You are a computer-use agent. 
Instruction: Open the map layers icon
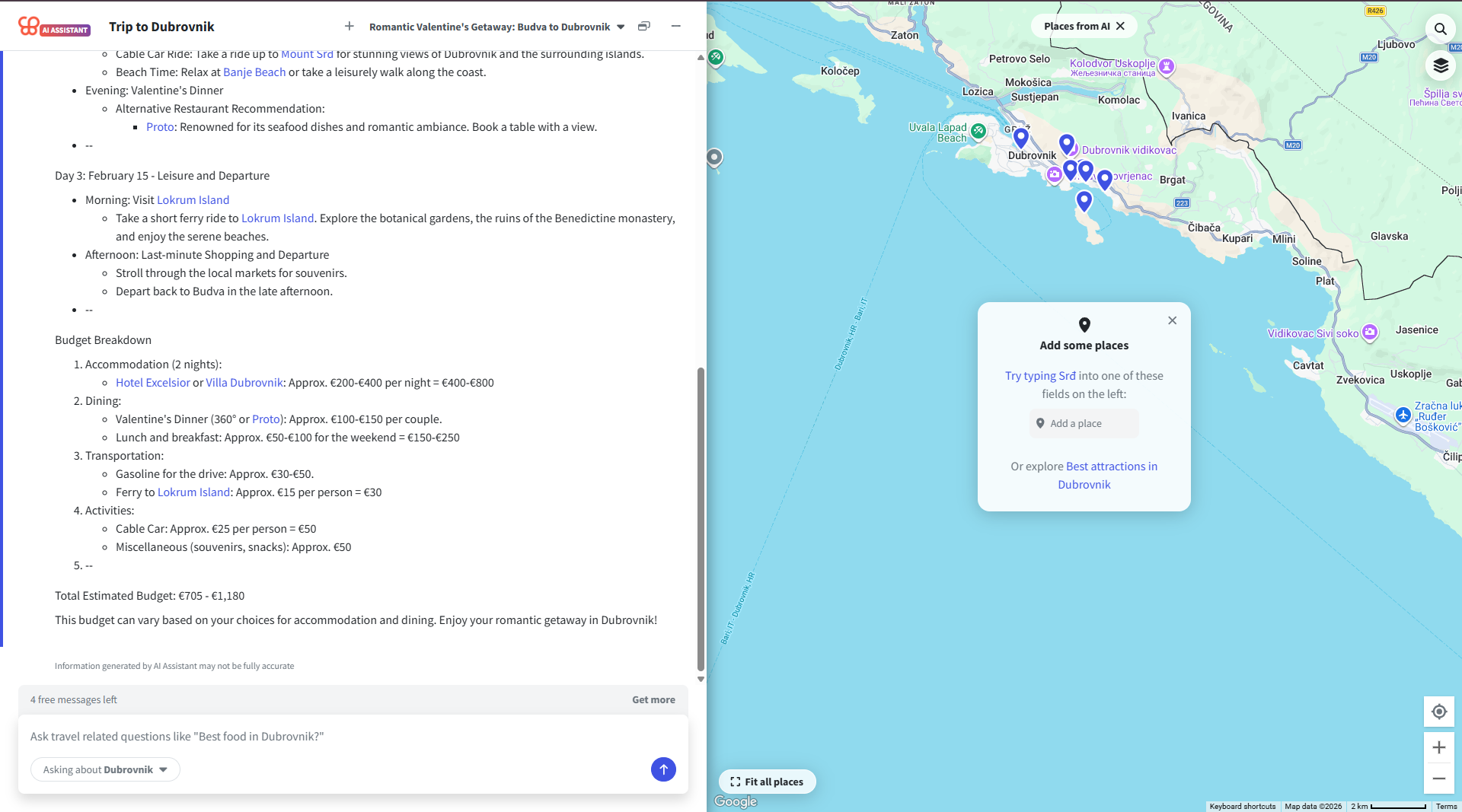[1440, 66]
